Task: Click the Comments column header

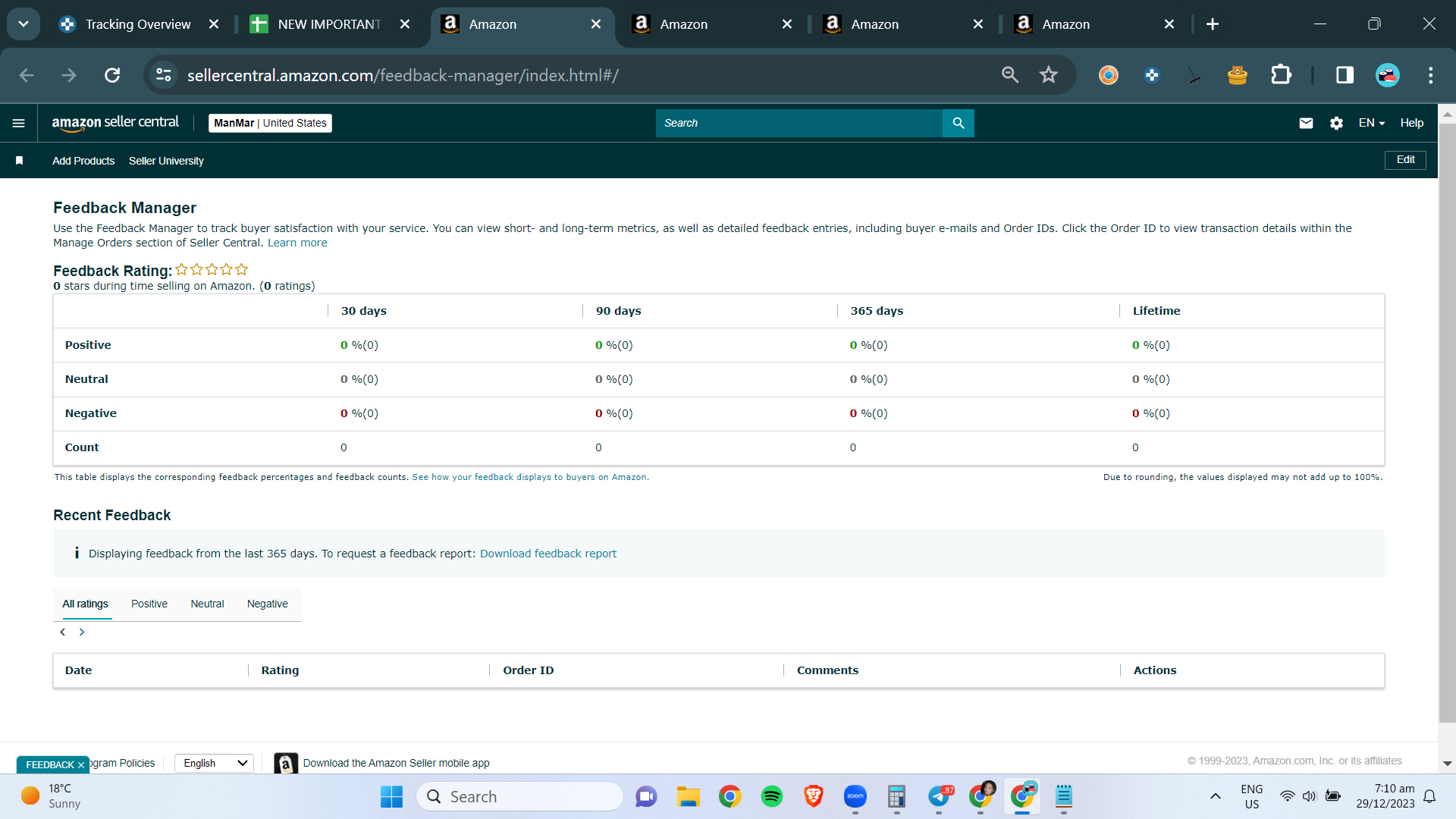Action: point(827,670)
